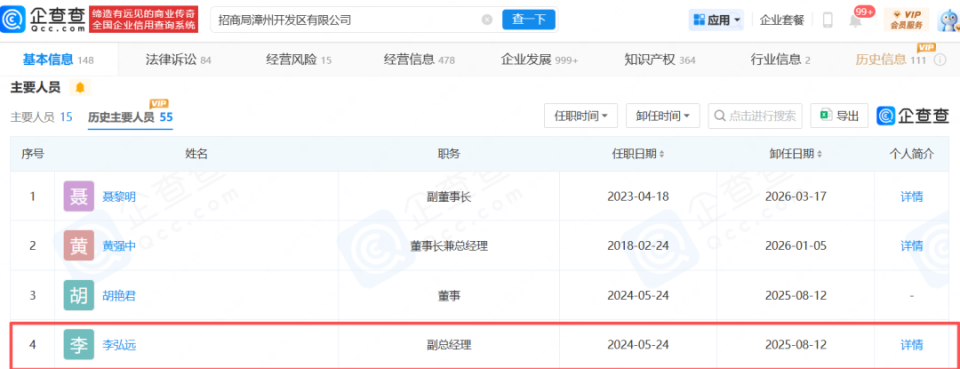Image resolution: width=960 pixels, height=369 pixels.
Task: Click the 点击进行搜索 personnel search field
Action: pos(756,116)
